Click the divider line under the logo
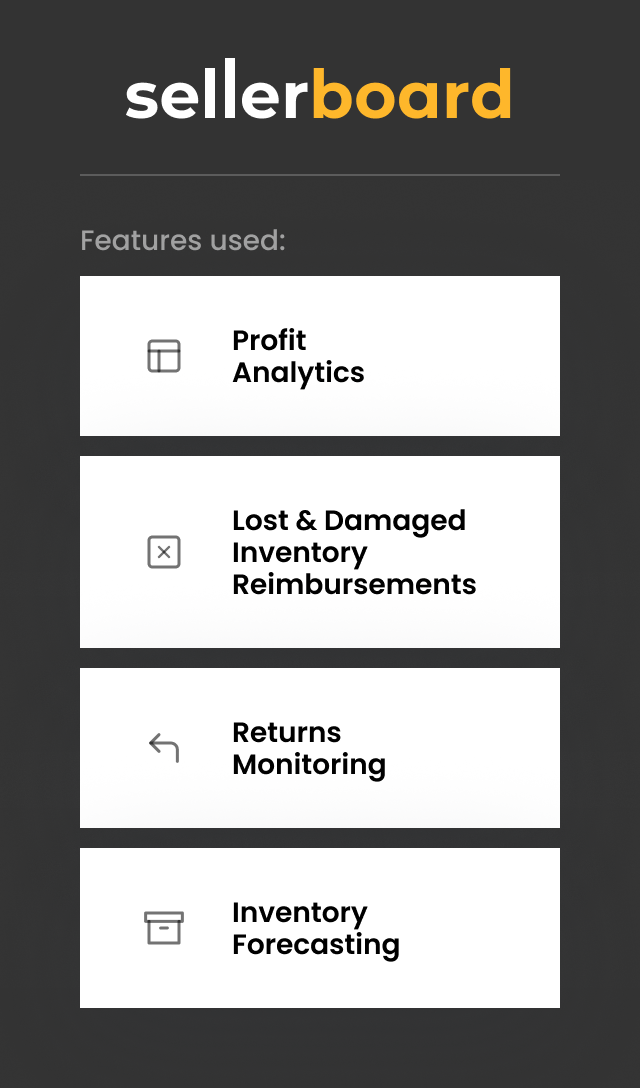Viewport: 640px width, 1088px height. [320, 175]
